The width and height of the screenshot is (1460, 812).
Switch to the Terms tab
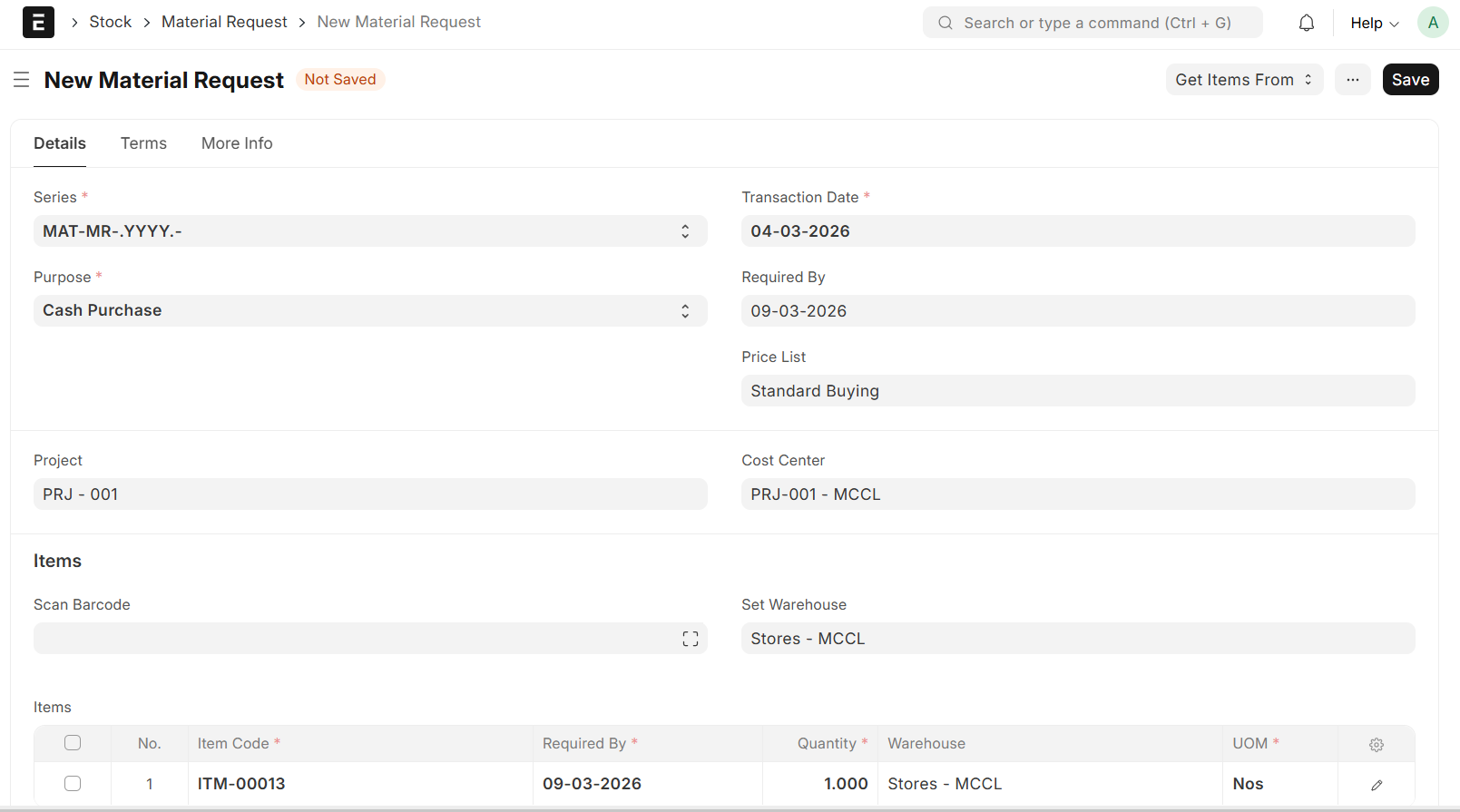coord(143,143)
